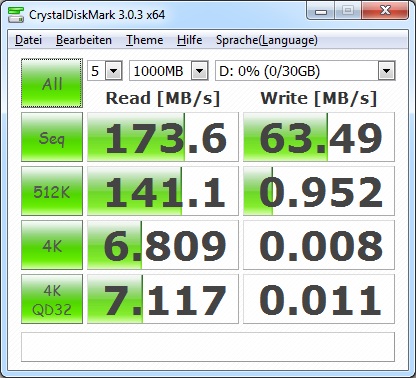Minimize the CrystalDiskMark window
The width and height of the screenshot is (416, 378).
click(321, 12)
